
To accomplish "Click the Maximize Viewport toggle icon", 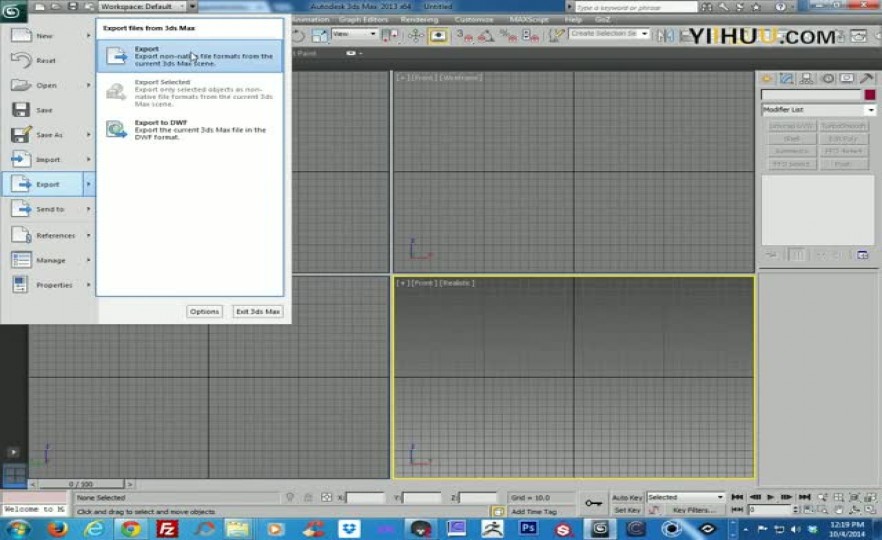I will tap(870, 510).
